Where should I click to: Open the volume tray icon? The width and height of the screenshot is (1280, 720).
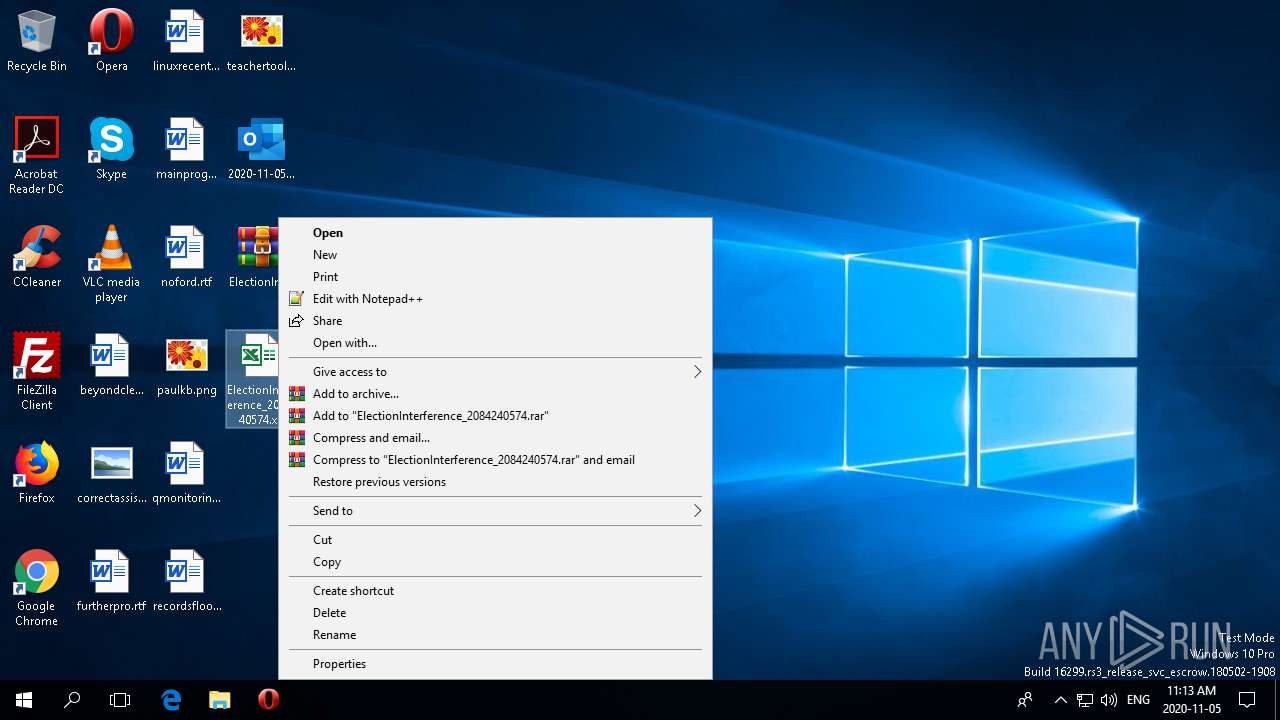pyautogui.click(x=1108, y=700)
